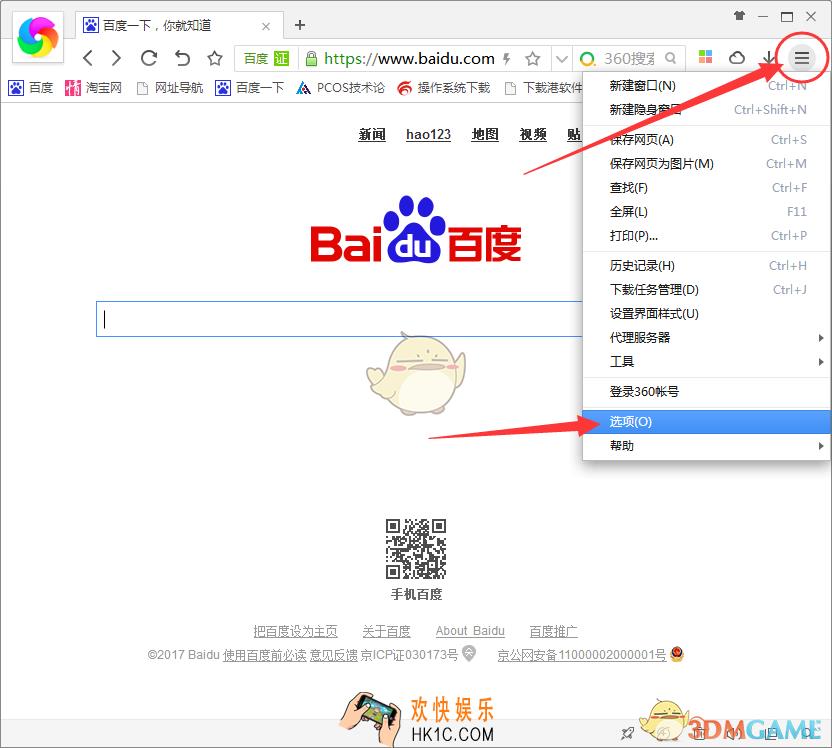Screen dimensions: 832x748
Task: Select 设置界面样式(U) menu item
Action: (706, 314)
